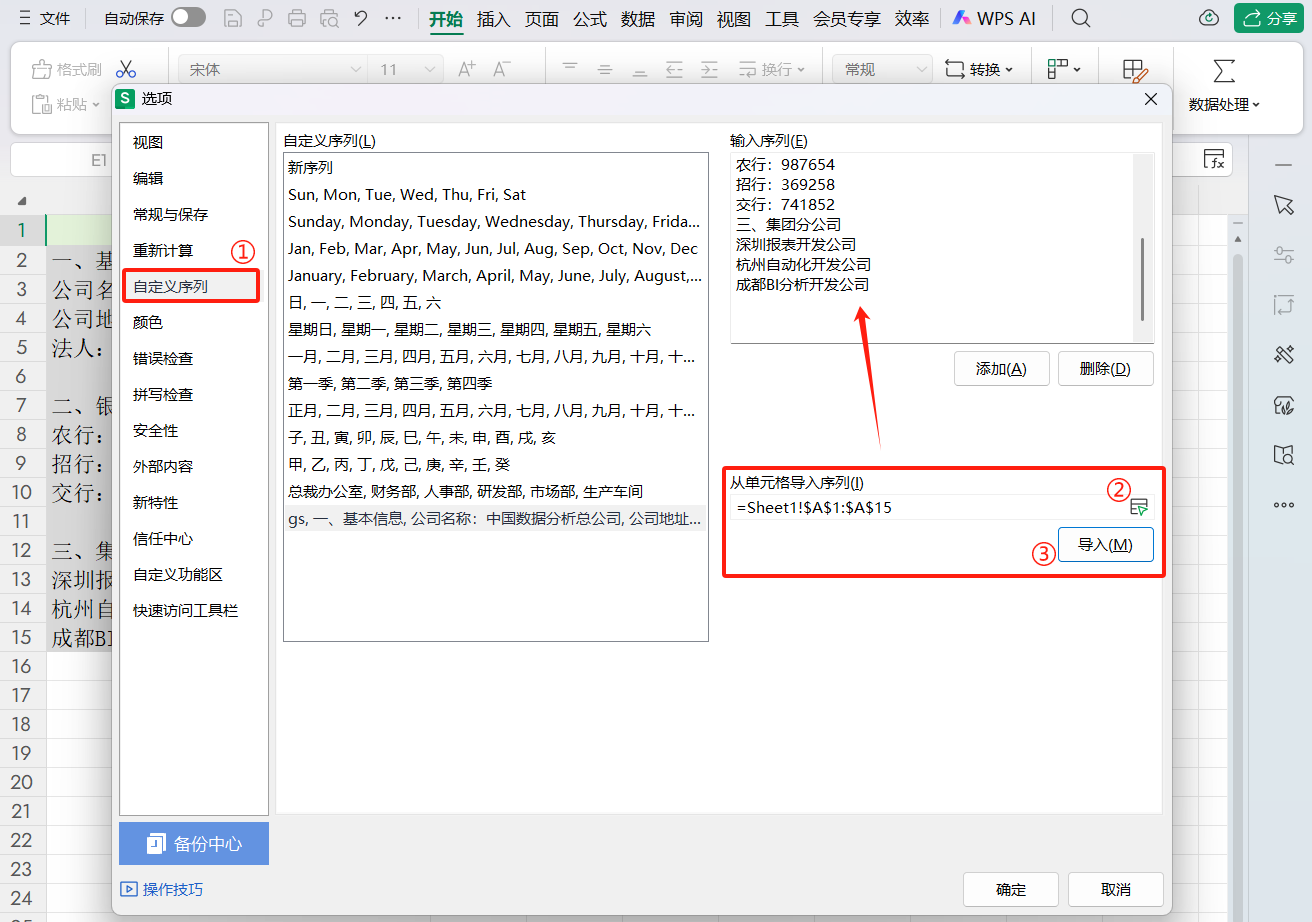Click the undo arrow icon
The image size is (1312, 922).
coord(359,17)
